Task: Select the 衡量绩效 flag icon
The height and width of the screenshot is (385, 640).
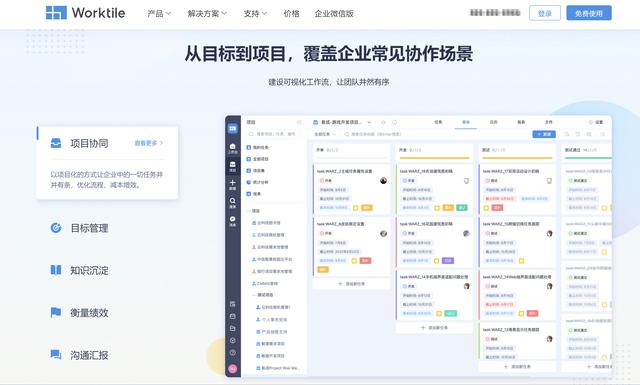Action: click(56, 312)
